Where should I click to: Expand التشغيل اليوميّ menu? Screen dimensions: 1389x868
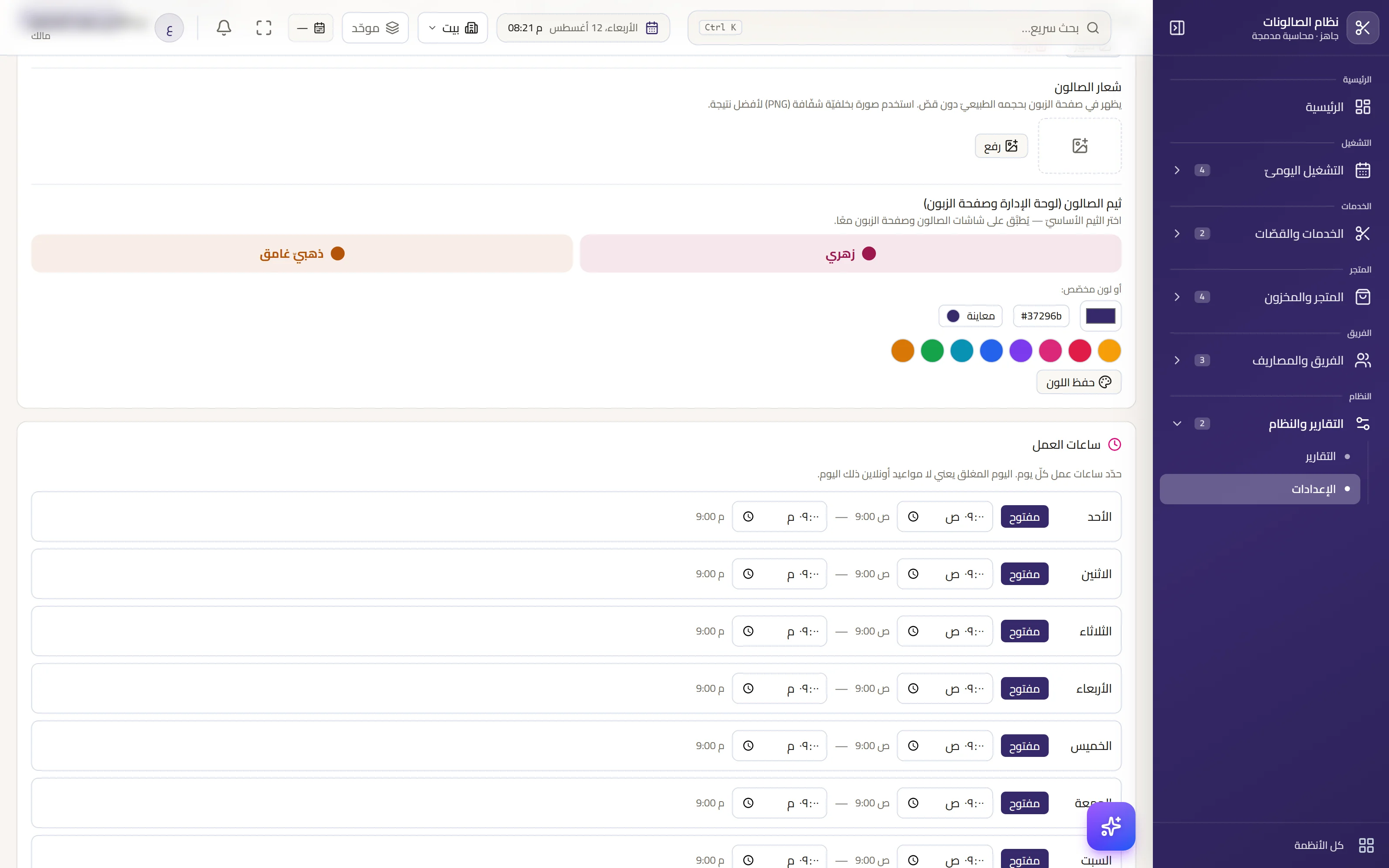[x=1271, y=171]
